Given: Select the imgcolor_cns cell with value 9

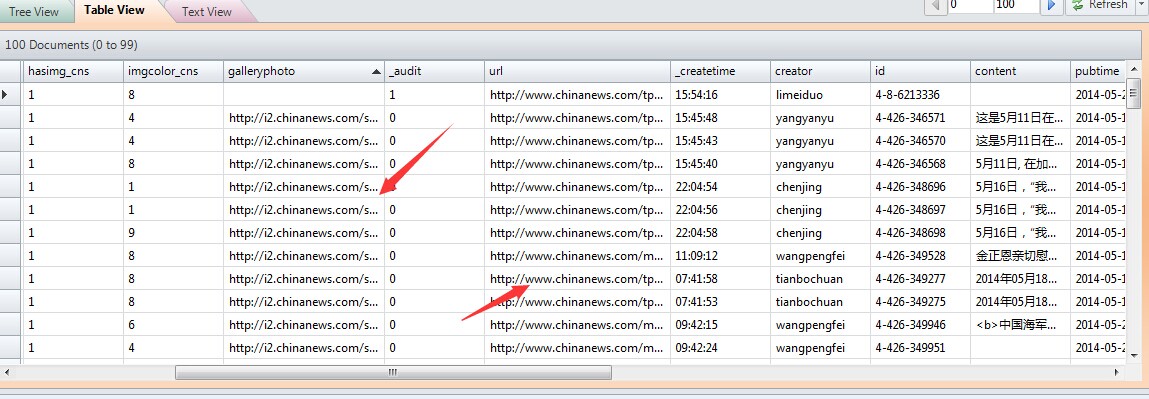Looking at the screenshot, I should point(173,233).
